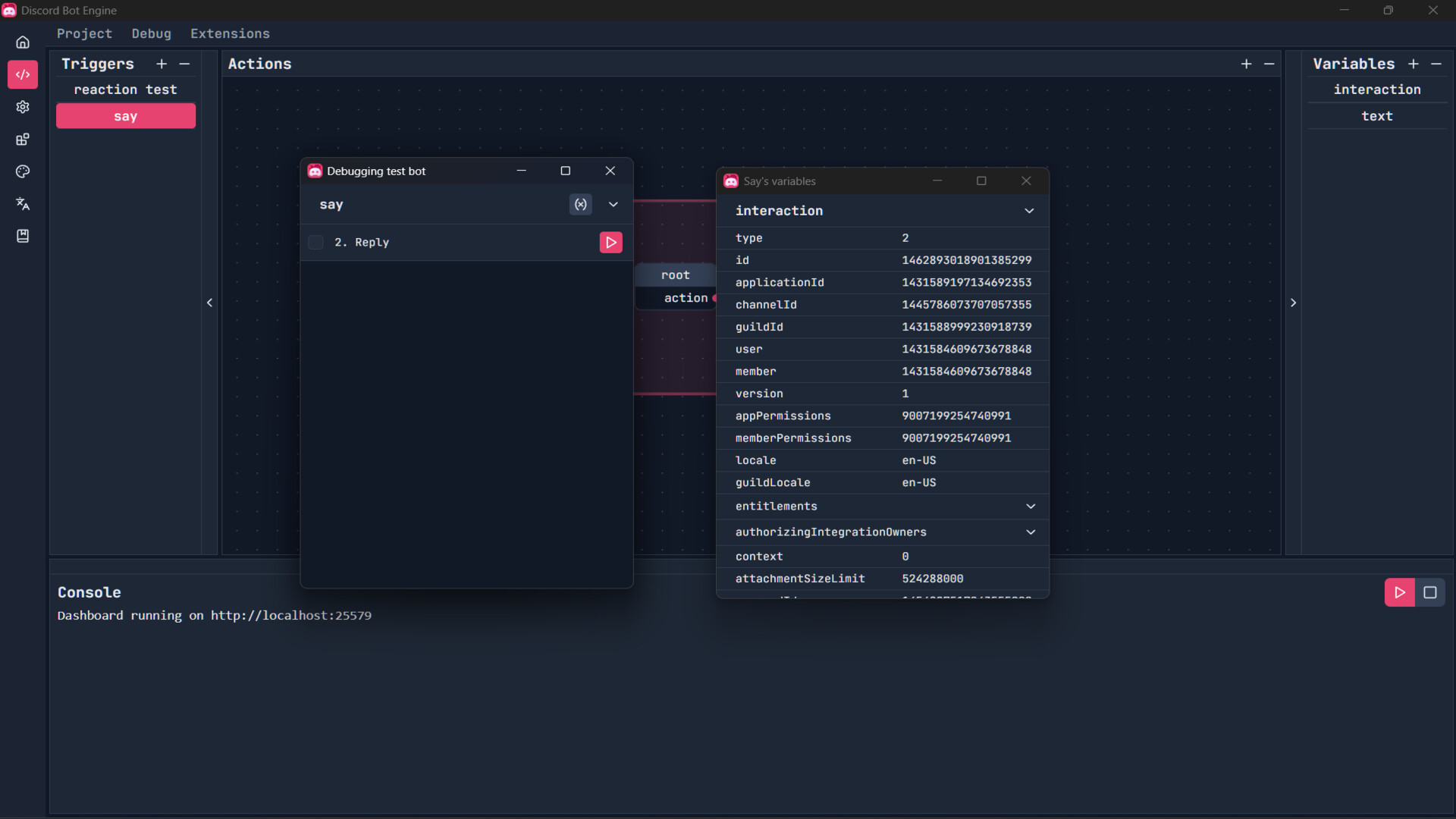Image resolution: width=1456 pixels, height=819 pixels.
Task: Open the saved library from sidebar
Action: click(23, 236)
